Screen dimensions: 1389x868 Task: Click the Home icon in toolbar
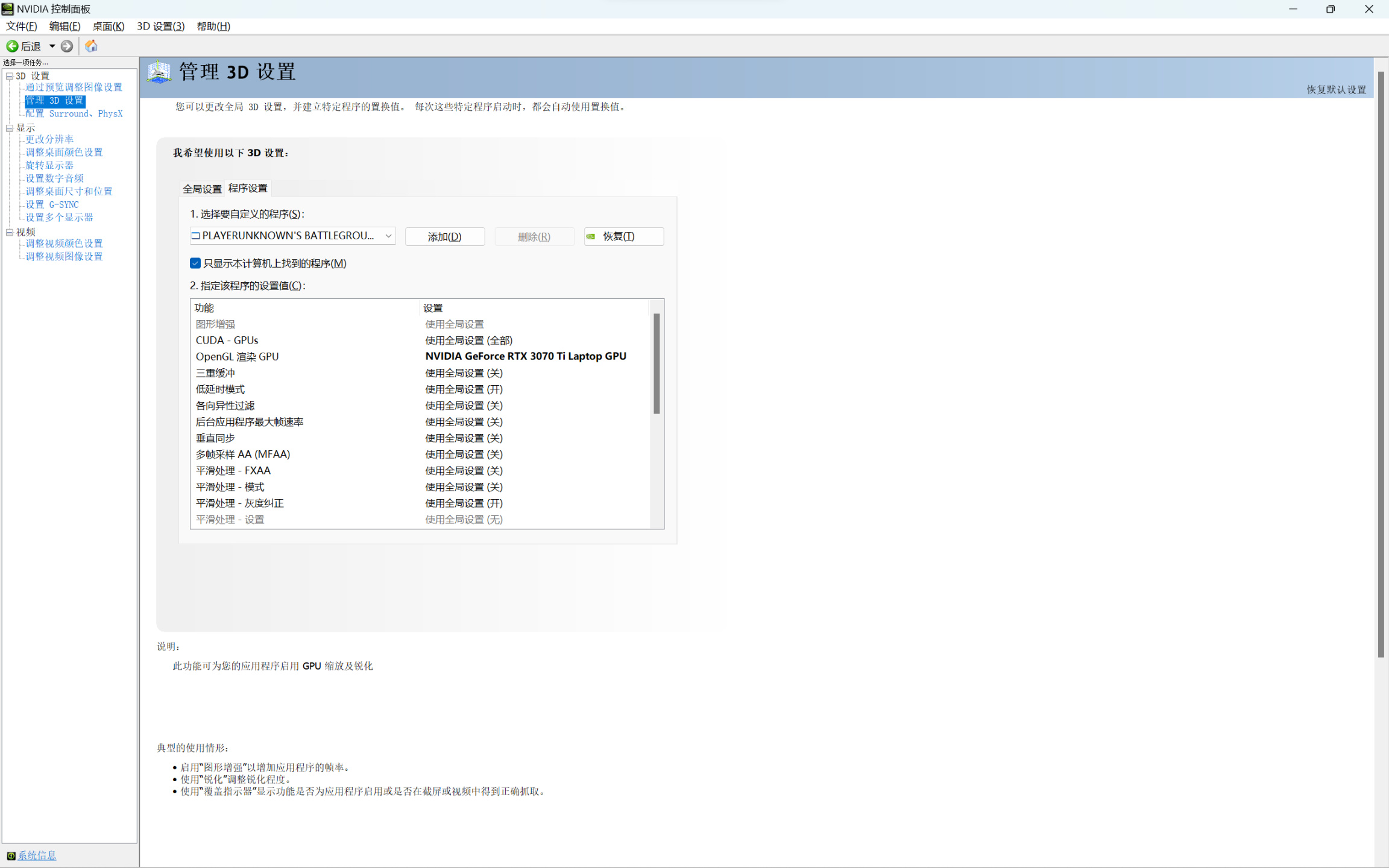91,46
